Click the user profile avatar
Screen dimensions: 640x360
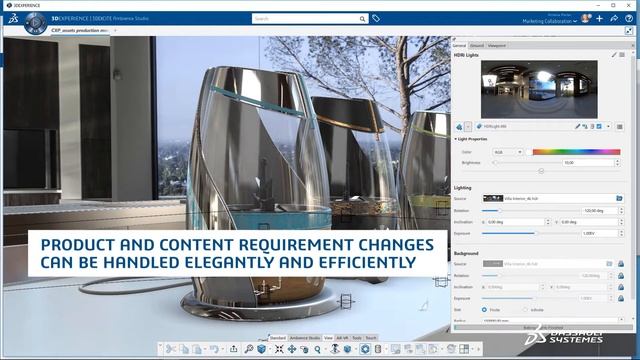pyautogui.click(x=586, y=18)
